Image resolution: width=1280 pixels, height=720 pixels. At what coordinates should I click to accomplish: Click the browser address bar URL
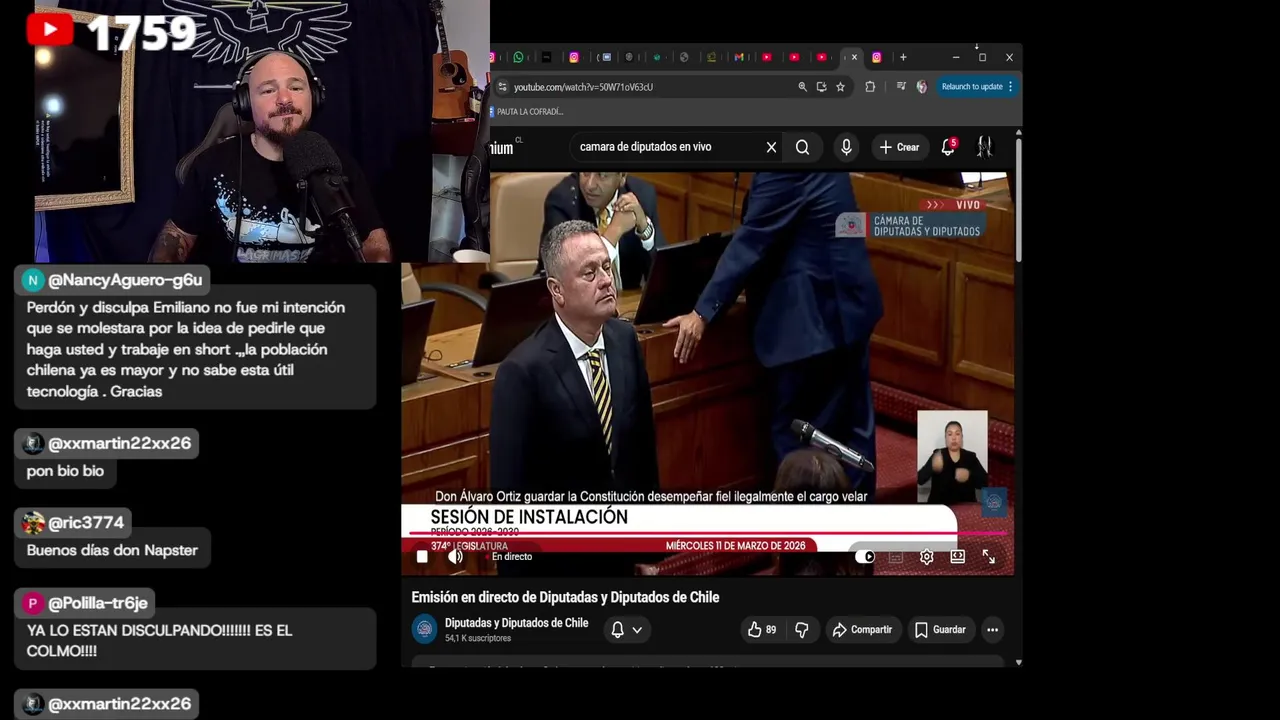click(x=583, y=87)
